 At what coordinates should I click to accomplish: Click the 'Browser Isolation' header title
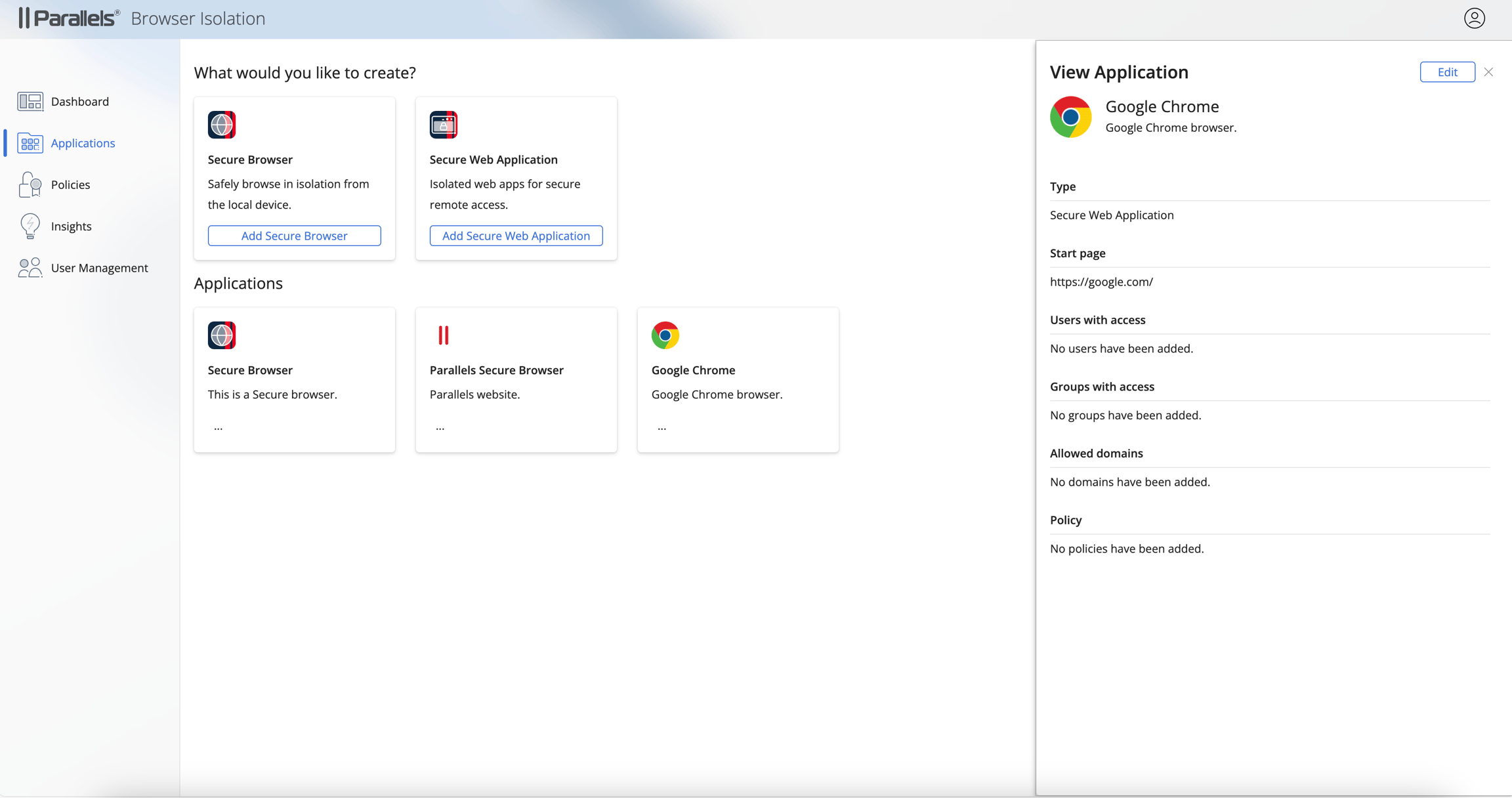198,18
